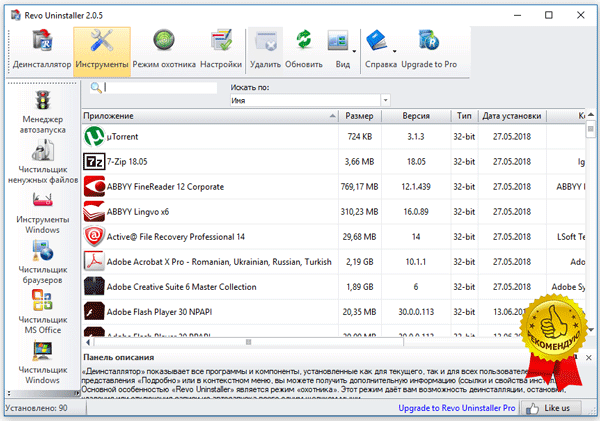Click version 16.0.89 cell
This screenshot has height=421, width=600.
pyautogui.click(x=416, y=212)
